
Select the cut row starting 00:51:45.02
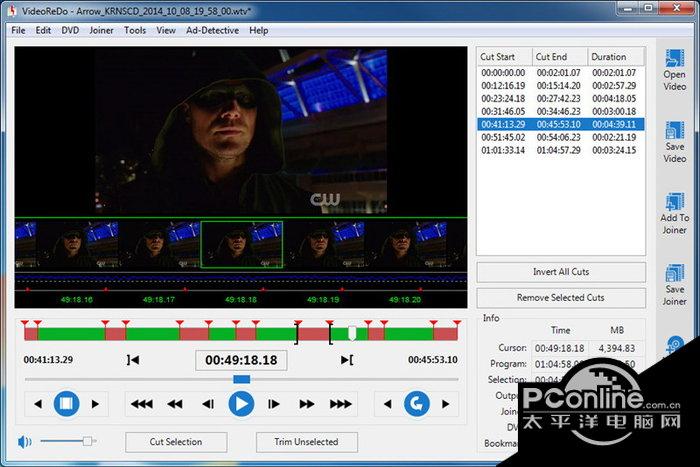tap(561, 138)
